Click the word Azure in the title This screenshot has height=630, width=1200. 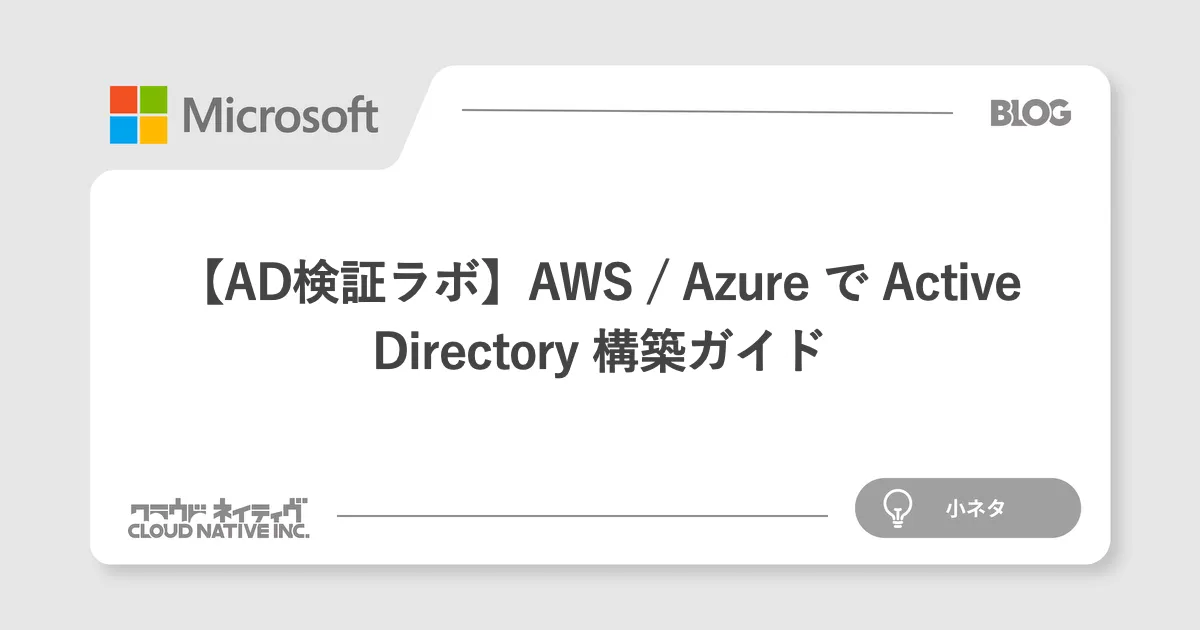point(748,285)
